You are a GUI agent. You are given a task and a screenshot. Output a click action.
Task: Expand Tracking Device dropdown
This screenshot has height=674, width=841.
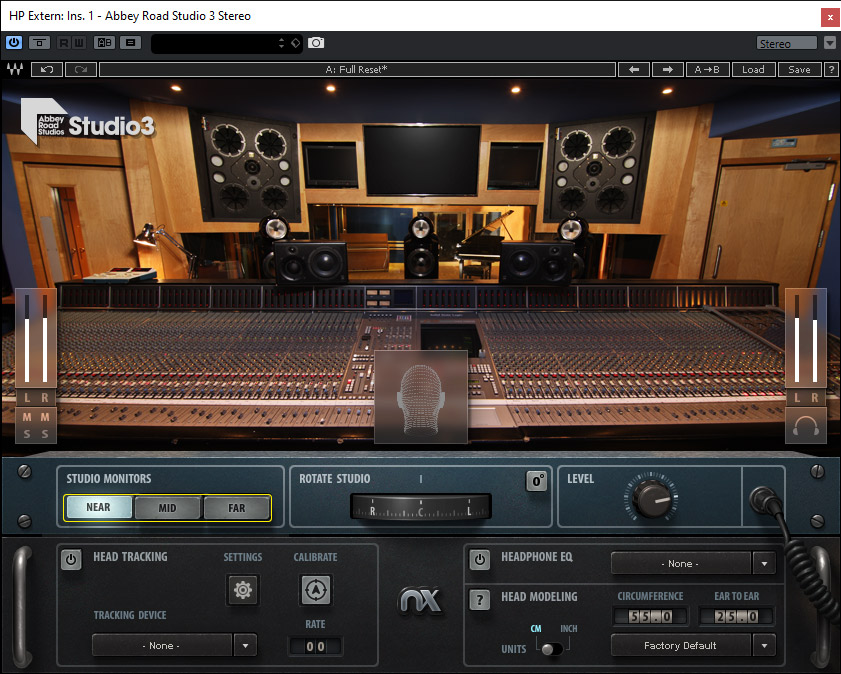[245, 646]
